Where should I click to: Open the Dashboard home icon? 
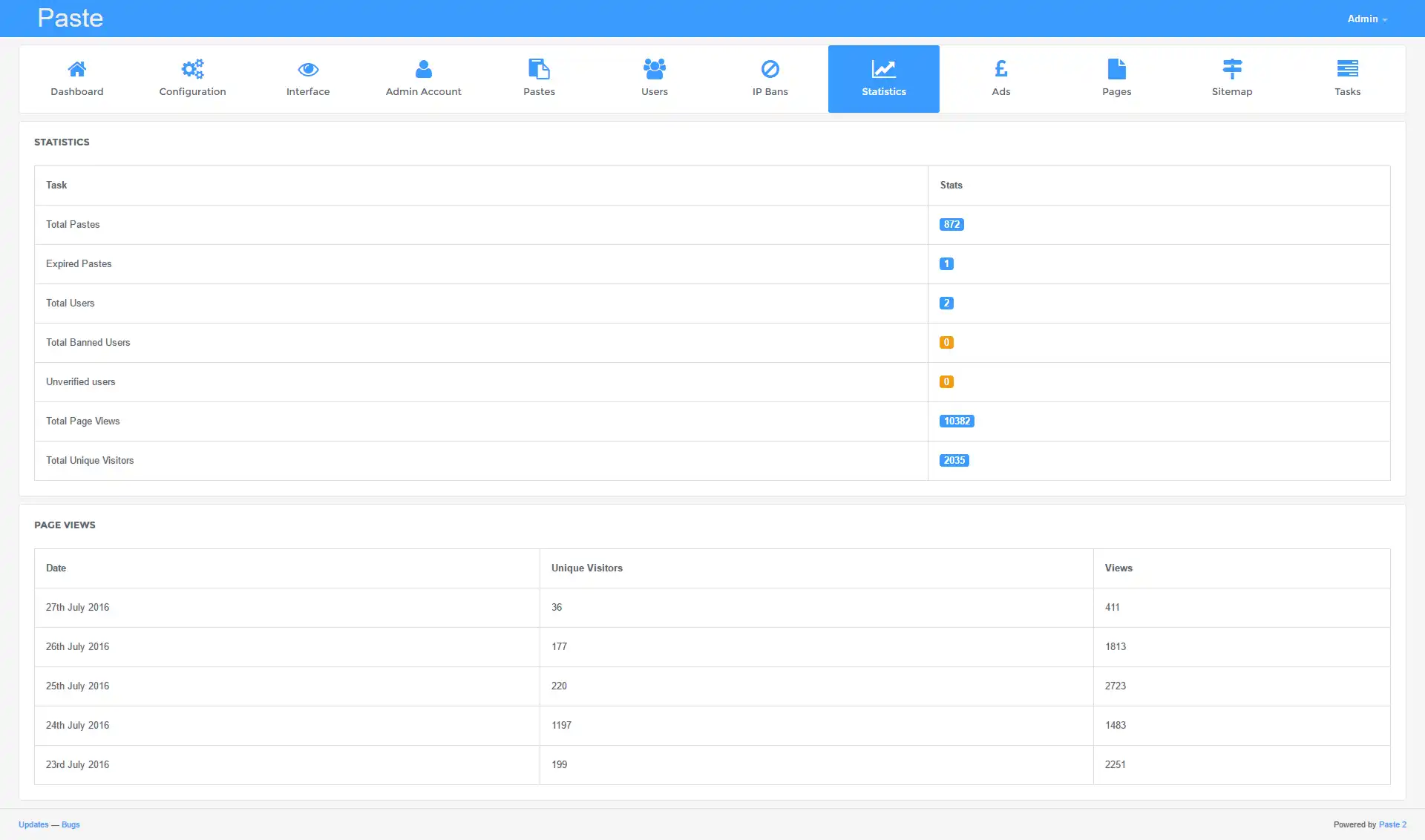click(76, 70)
